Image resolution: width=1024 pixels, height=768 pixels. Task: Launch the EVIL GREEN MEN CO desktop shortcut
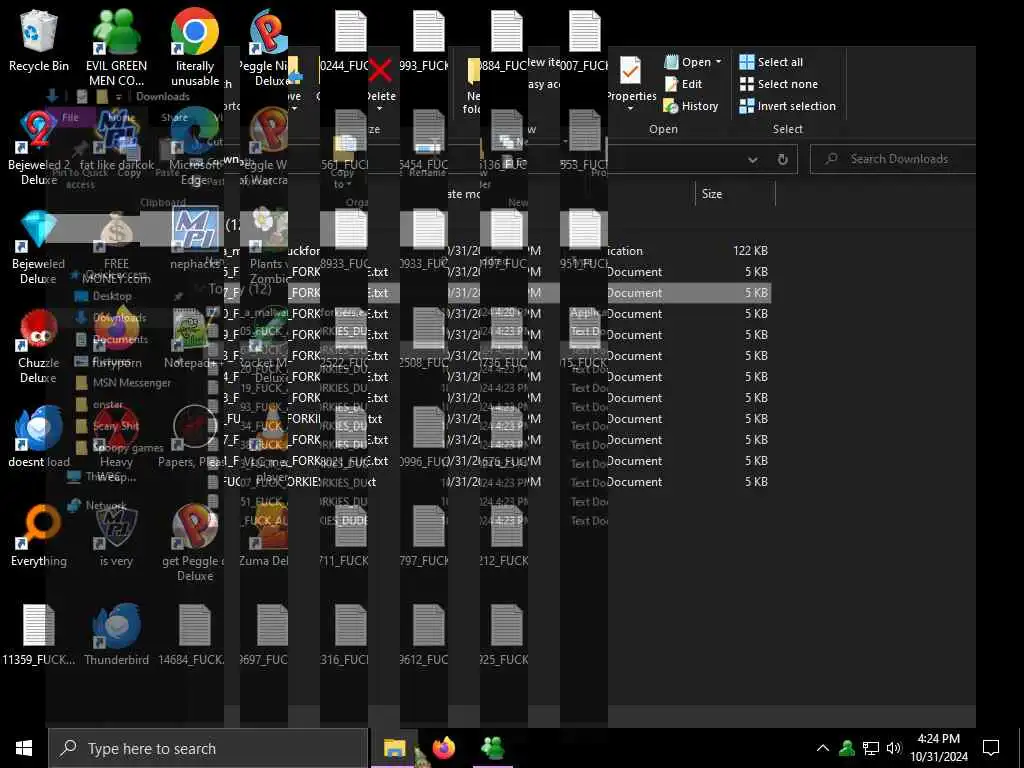(116, 47)
